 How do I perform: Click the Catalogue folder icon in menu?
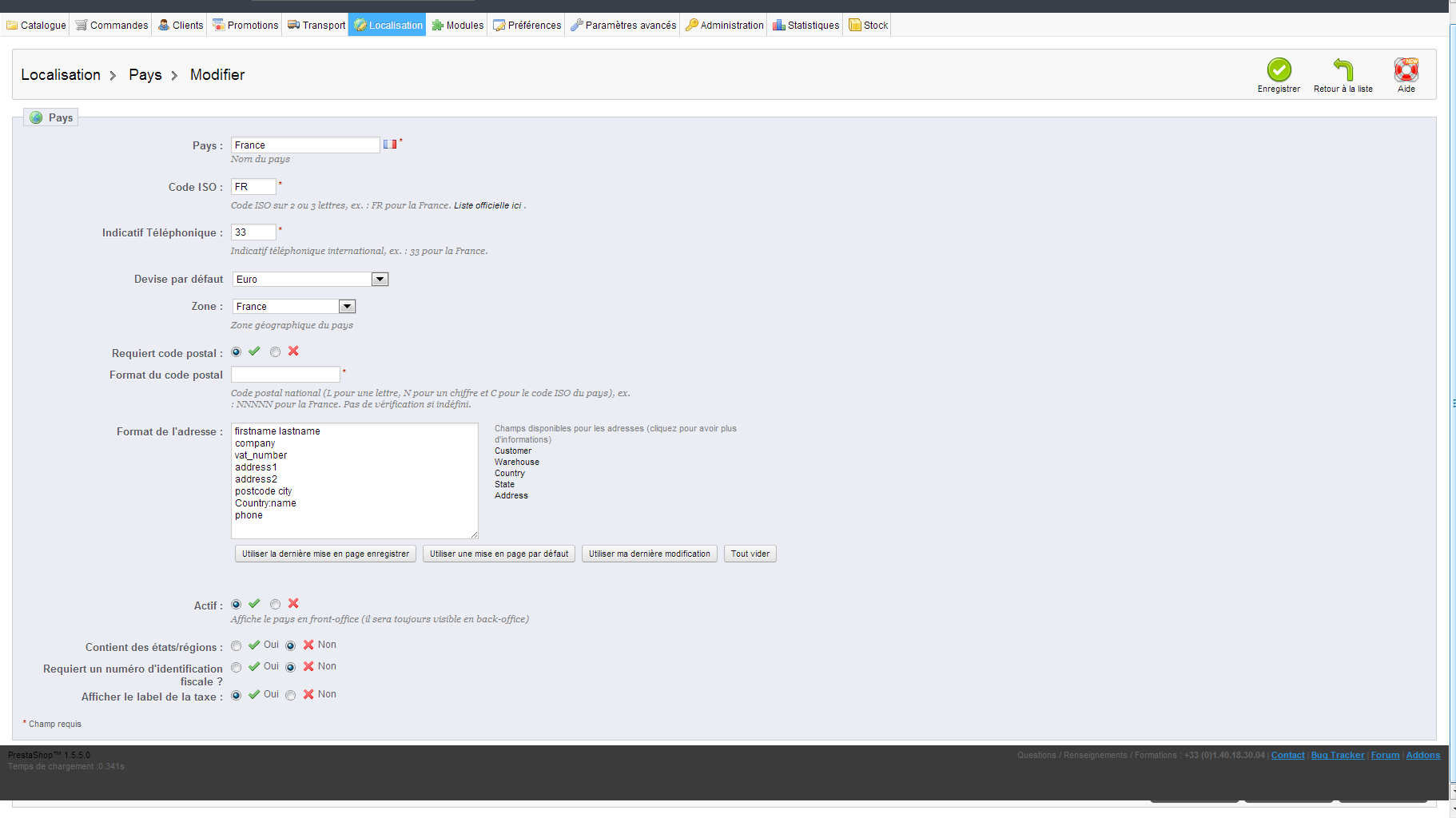(12, 26)
